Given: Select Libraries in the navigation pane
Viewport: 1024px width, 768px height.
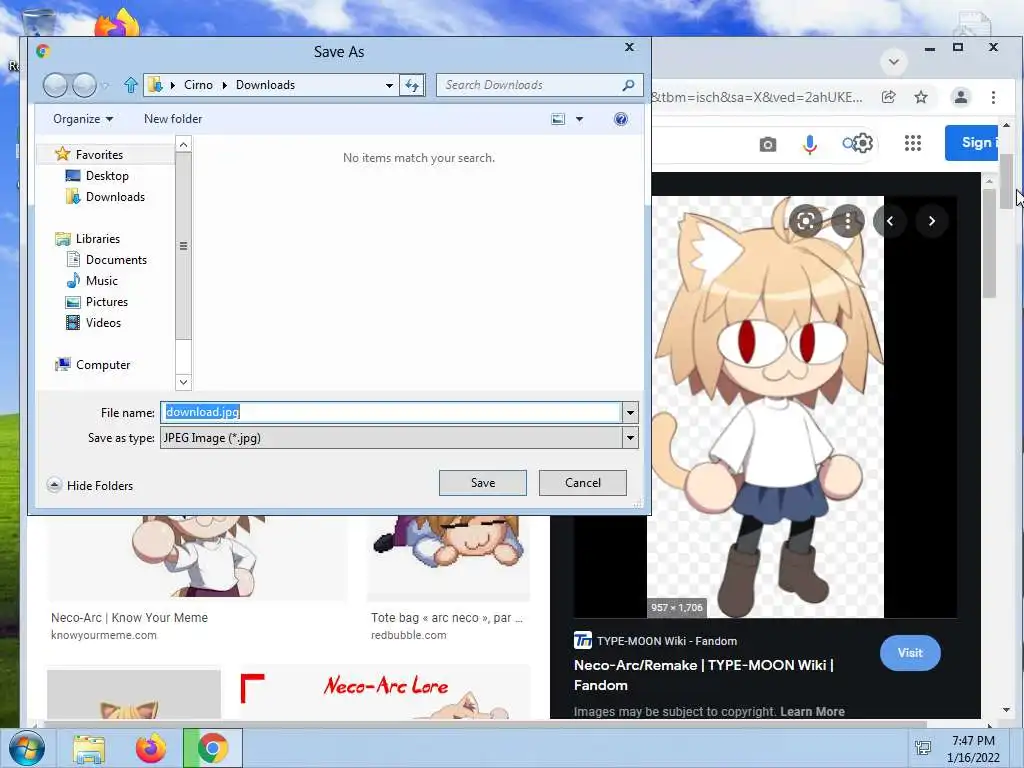Looking at the screenshot, I should [x=97, y=238].
